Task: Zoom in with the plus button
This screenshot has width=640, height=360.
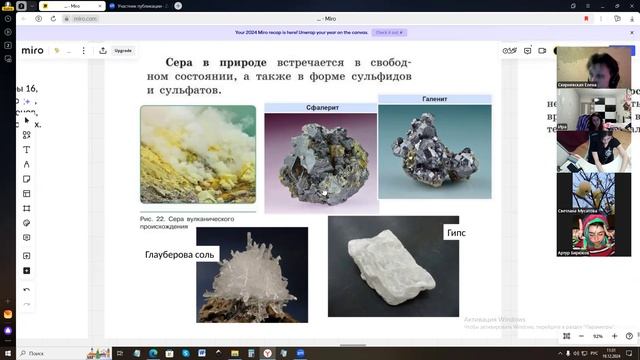Action: pyautogui.click(x=615, y=336)
